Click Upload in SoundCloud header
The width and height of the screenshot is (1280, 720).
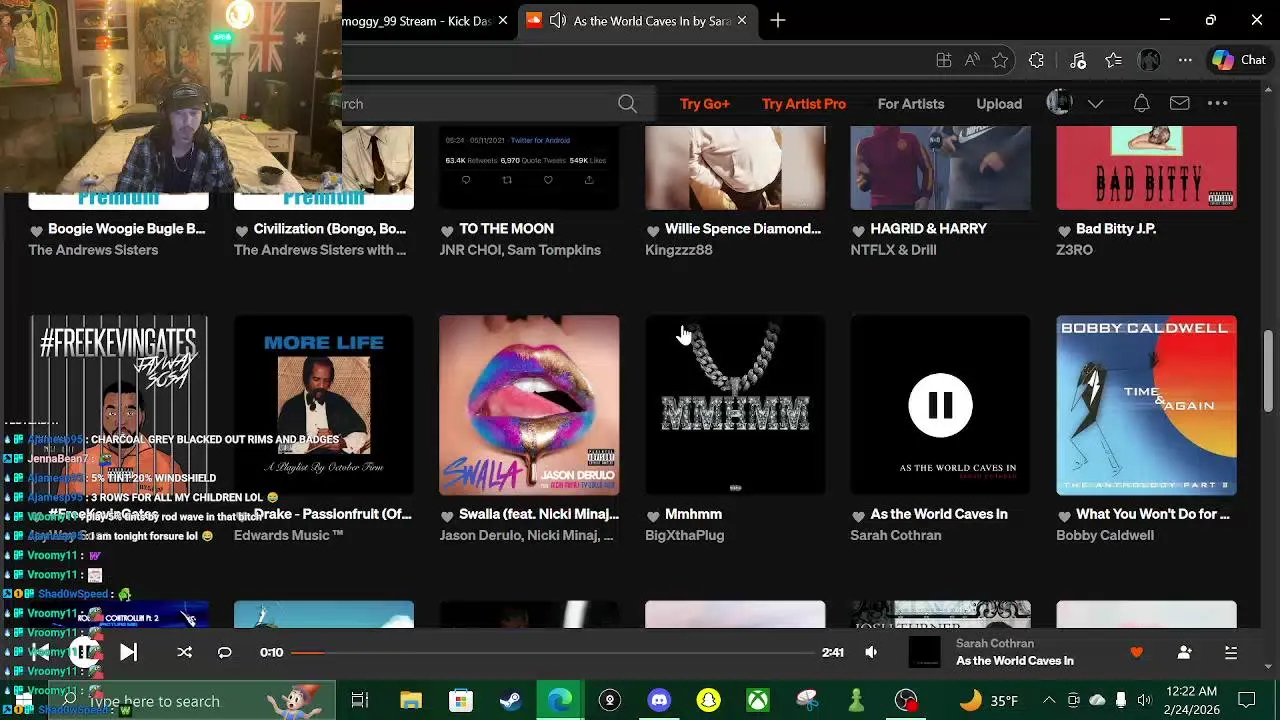[999, 104]
